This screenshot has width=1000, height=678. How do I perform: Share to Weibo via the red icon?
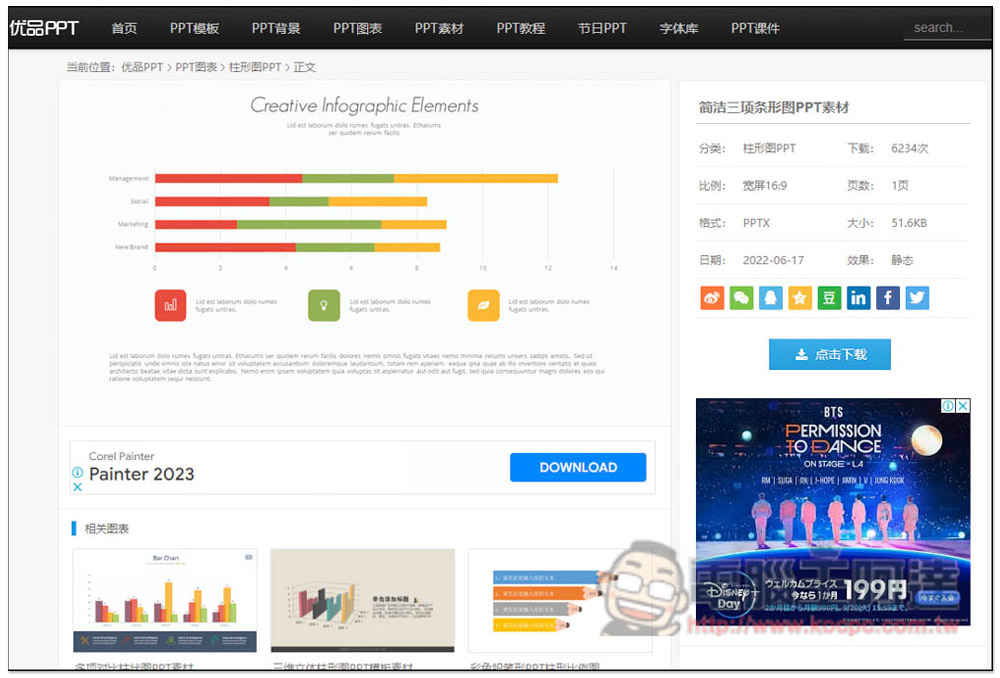point(712,298)
